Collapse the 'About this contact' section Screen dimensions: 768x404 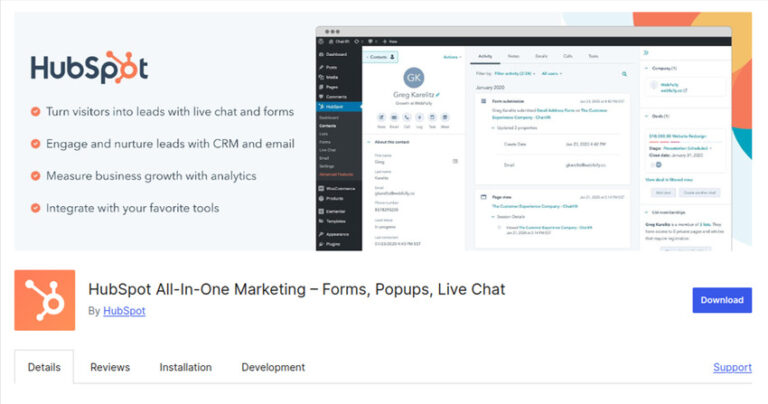(369, 142)
